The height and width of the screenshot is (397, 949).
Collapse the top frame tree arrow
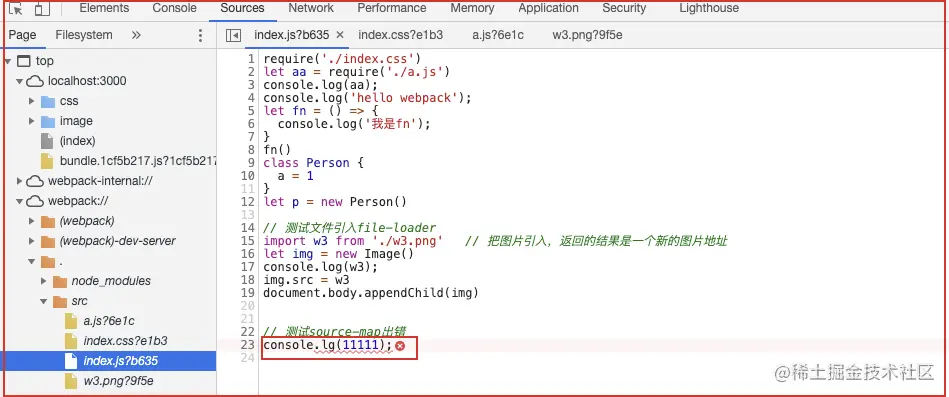tap(8, 61)
